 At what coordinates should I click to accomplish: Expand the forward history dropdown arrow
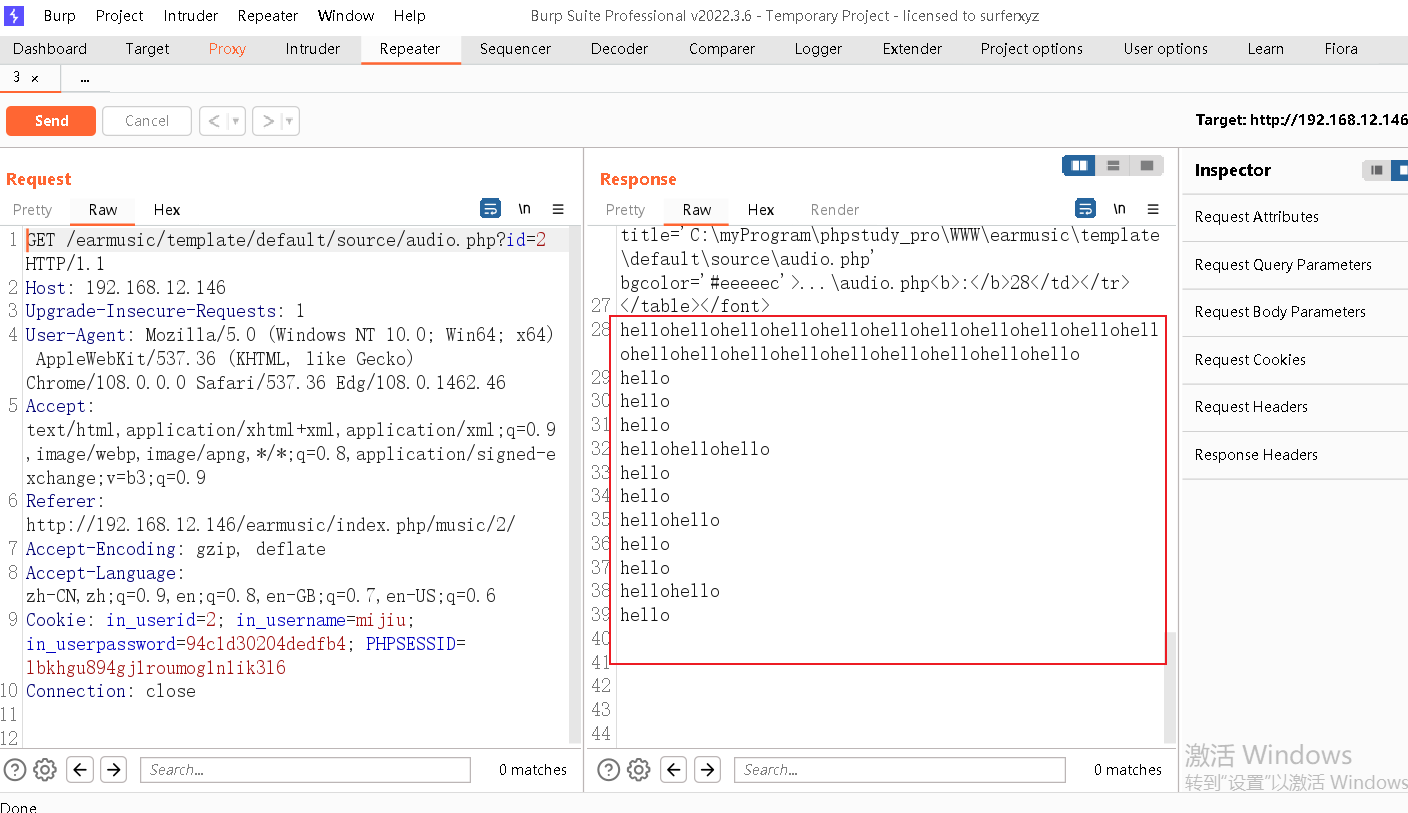click(290, 121)
